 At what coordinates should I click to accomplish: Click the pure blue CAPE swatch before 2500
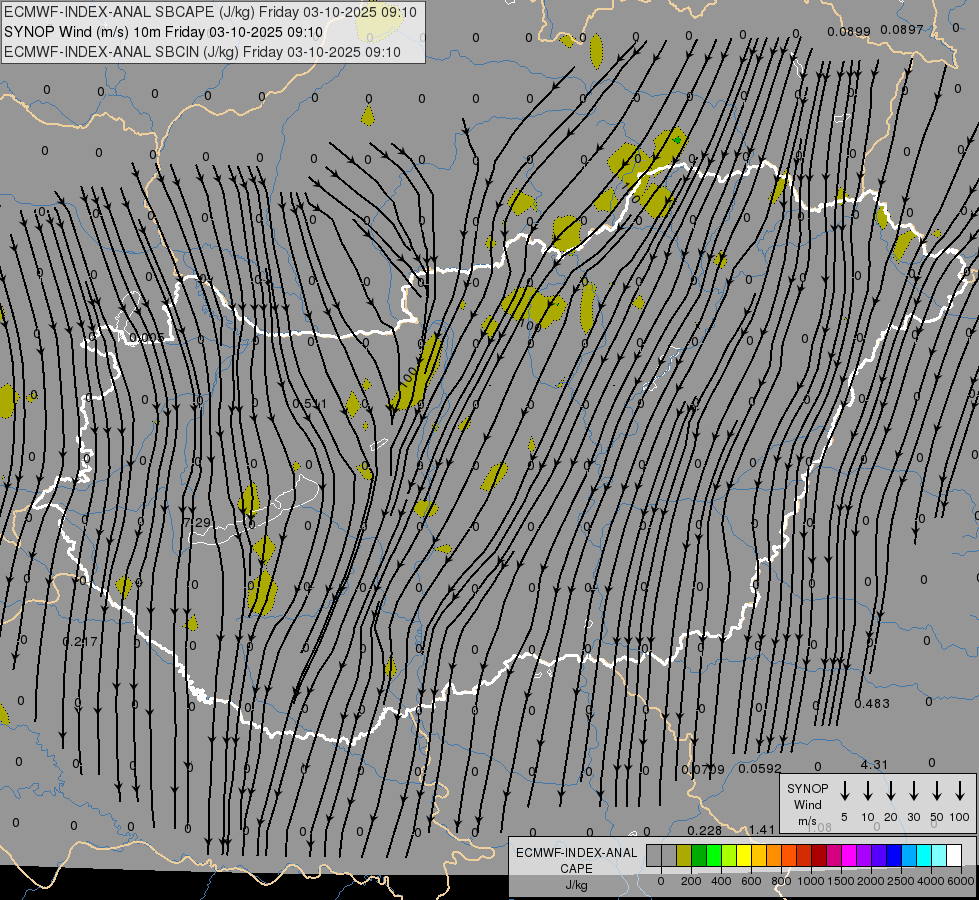pyautogui.click(x=894, y=855)
